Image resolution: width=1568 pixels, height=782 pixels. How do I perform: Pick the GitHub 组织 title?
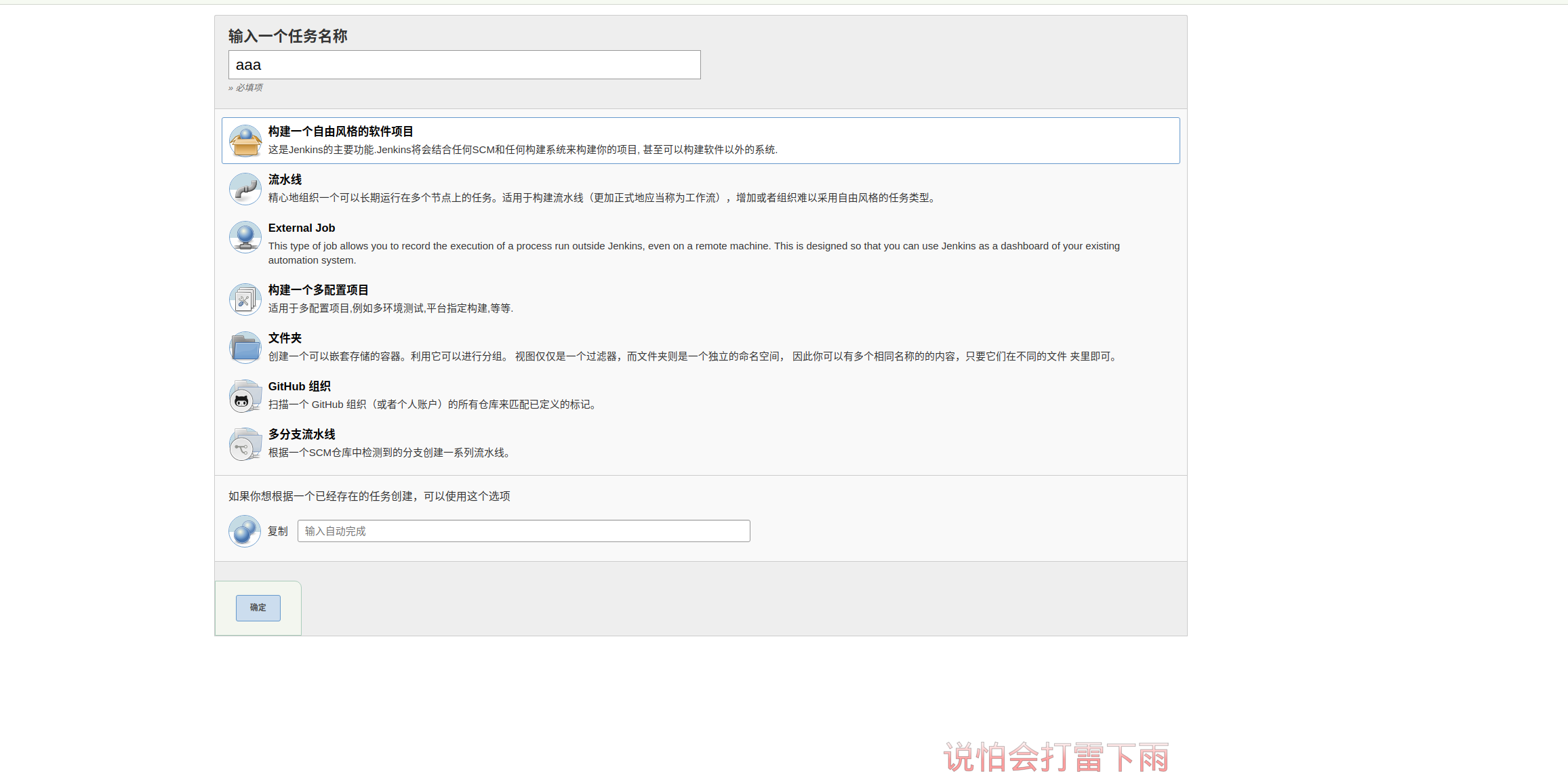(299, 386)
